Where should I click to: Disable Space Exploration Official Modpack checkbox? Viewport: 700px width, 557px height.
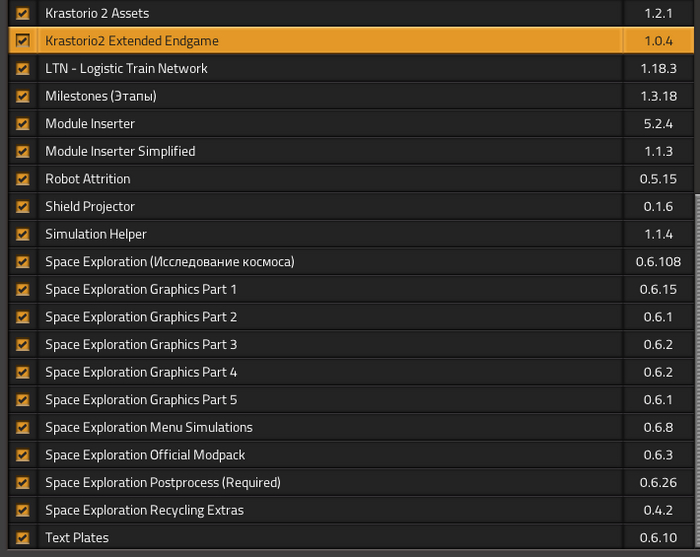22,455
